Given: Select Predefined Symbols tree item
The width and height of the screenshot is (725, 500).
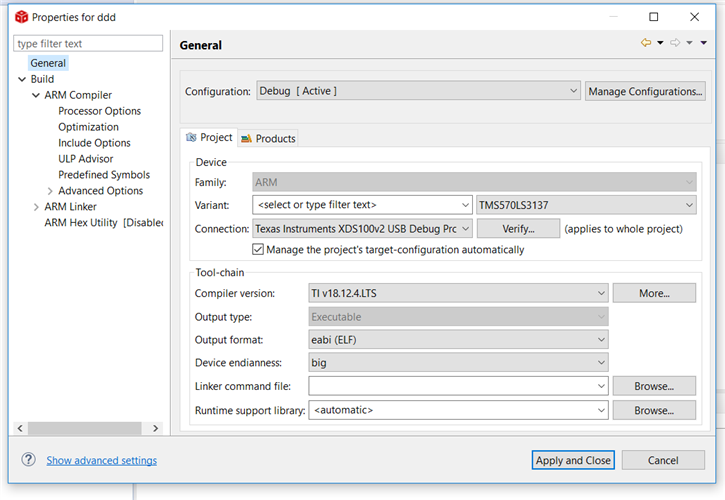Looking at the screenshot, I should pyautogui.click(x=104, y=175).
